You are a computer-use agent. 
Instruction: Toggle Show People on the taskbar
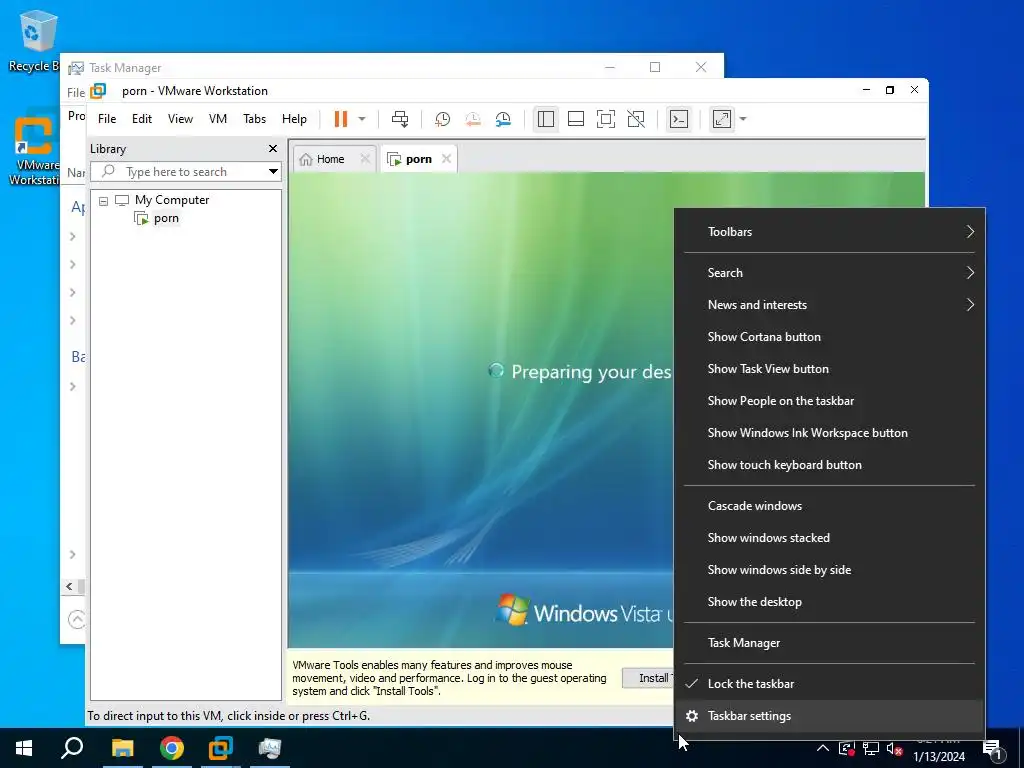829,401
